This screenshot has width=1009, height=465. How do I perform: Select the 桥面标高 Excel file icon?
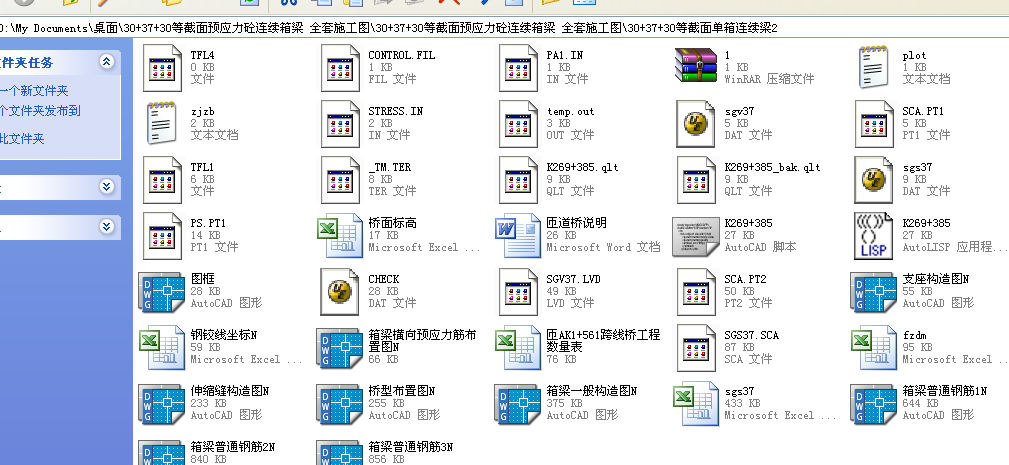point(340,236)
